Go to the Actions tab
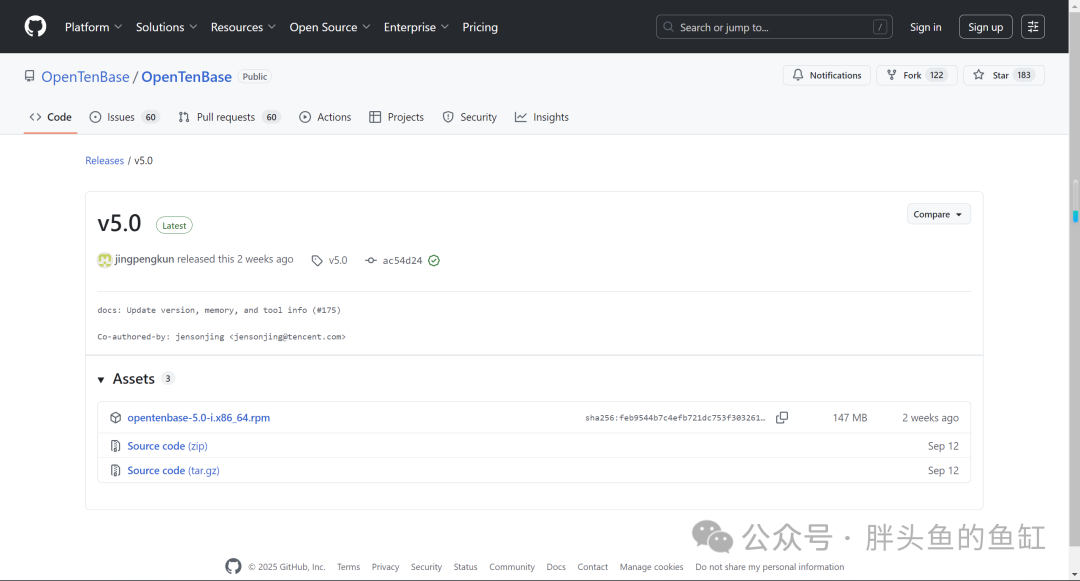 [x=325, y=117]
